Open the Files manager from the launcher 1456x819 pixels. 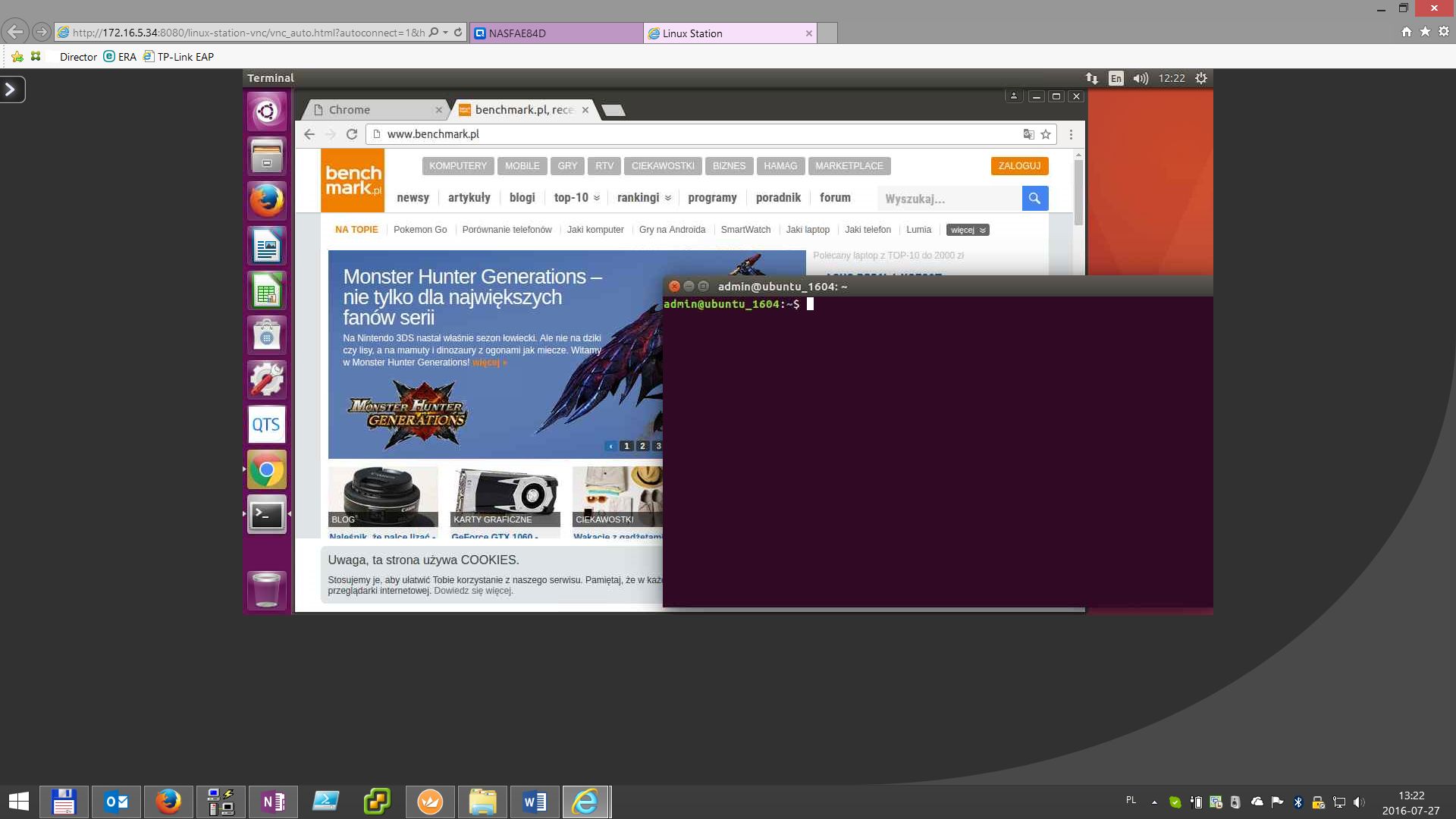pyautogui.click(x=266, y=156)
